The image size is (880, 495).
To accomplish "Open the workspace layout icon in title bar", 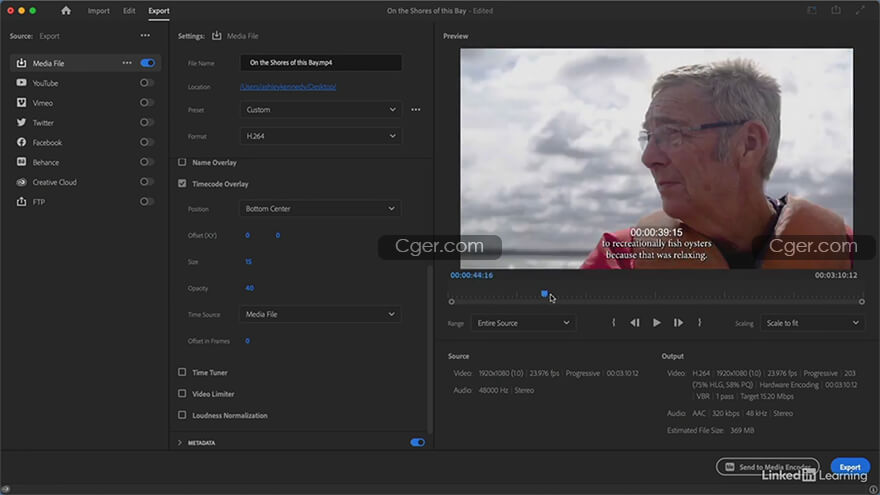I will (x=812, y=10).
